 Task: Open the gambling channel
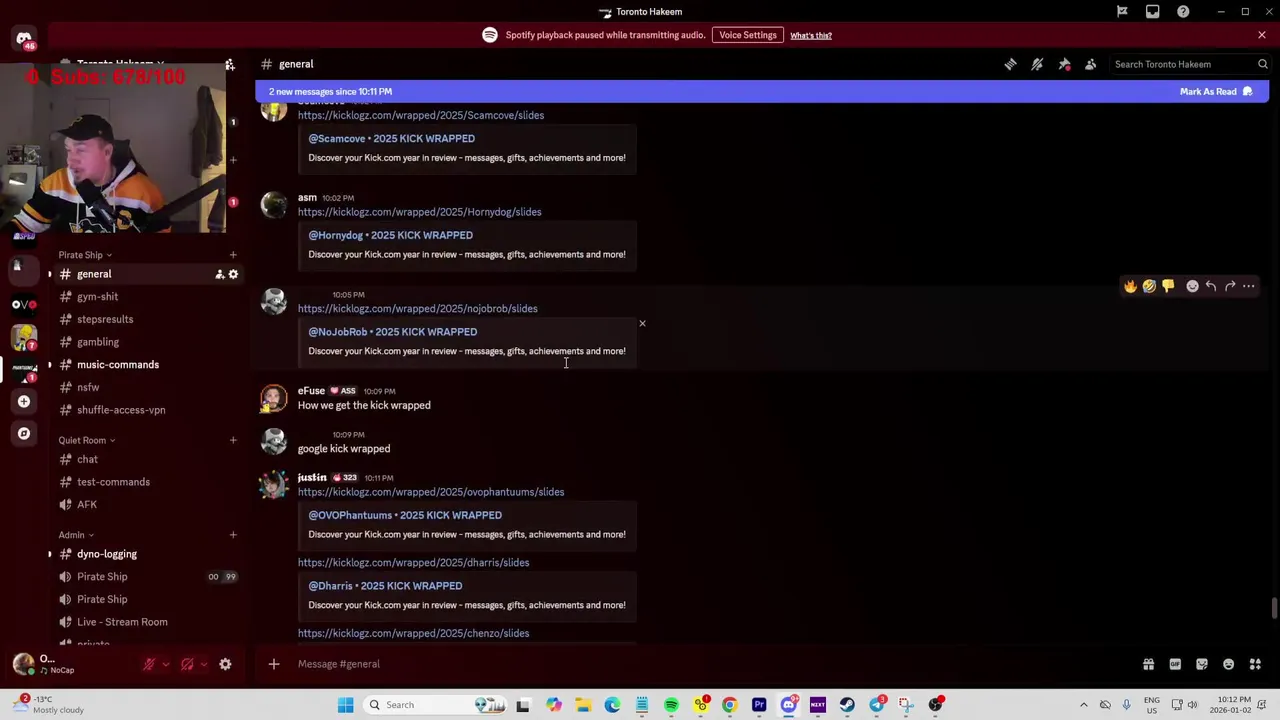98,342
